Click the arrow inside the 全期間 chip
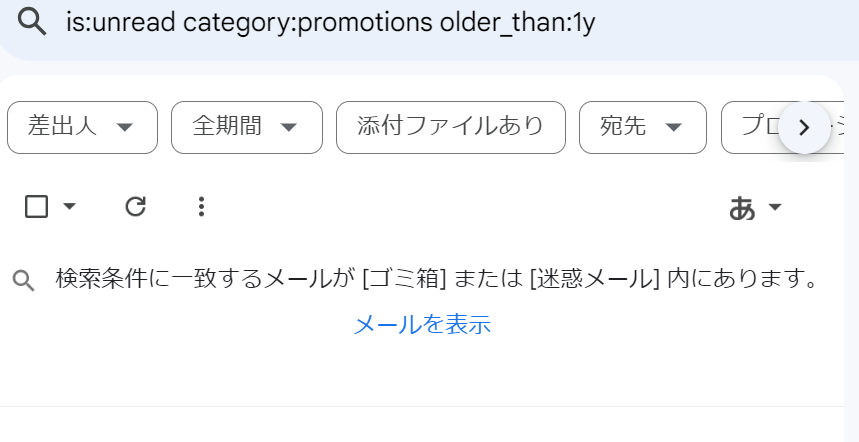Viewport: 859px width, 442px height. [x=289, y=127]
